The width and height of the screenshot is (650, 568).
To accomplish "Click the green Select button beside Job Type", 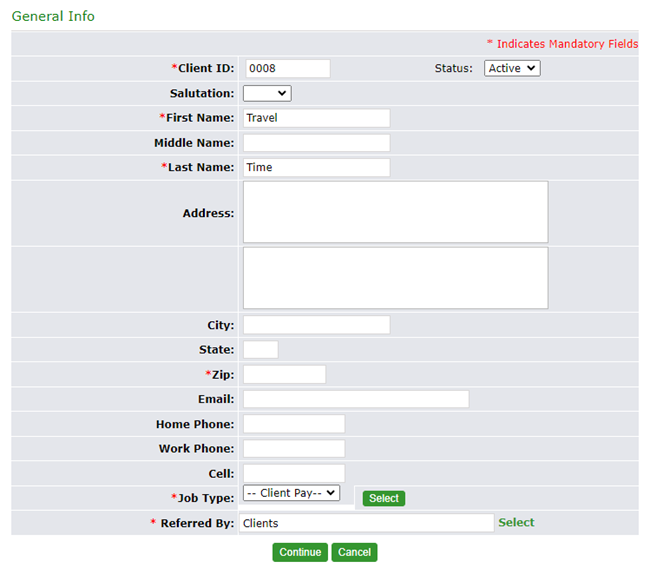I will (383, 498).
